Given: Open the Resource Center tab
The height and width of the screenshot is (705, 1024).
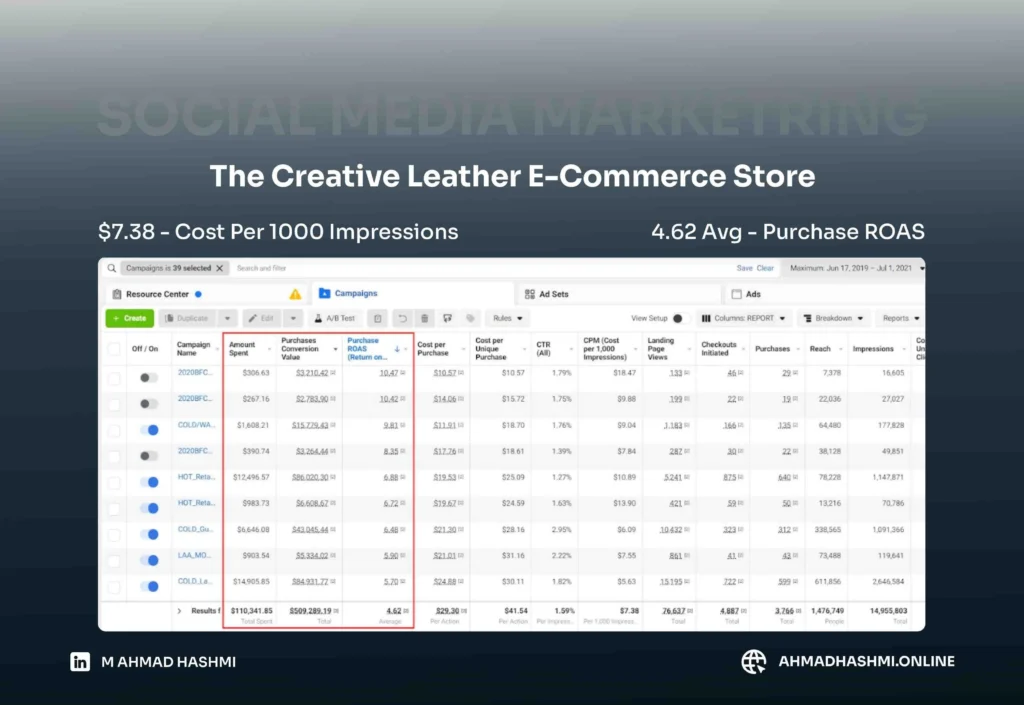Looking at the screenshot, I should pos(158,294).
